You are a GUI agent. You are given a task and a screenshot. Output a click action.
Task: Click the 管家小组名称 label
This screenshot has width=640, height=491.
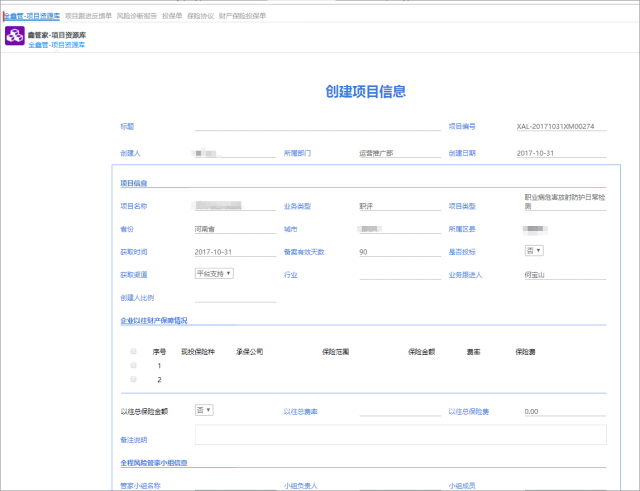pyautogui.click(x=140, y=486)
